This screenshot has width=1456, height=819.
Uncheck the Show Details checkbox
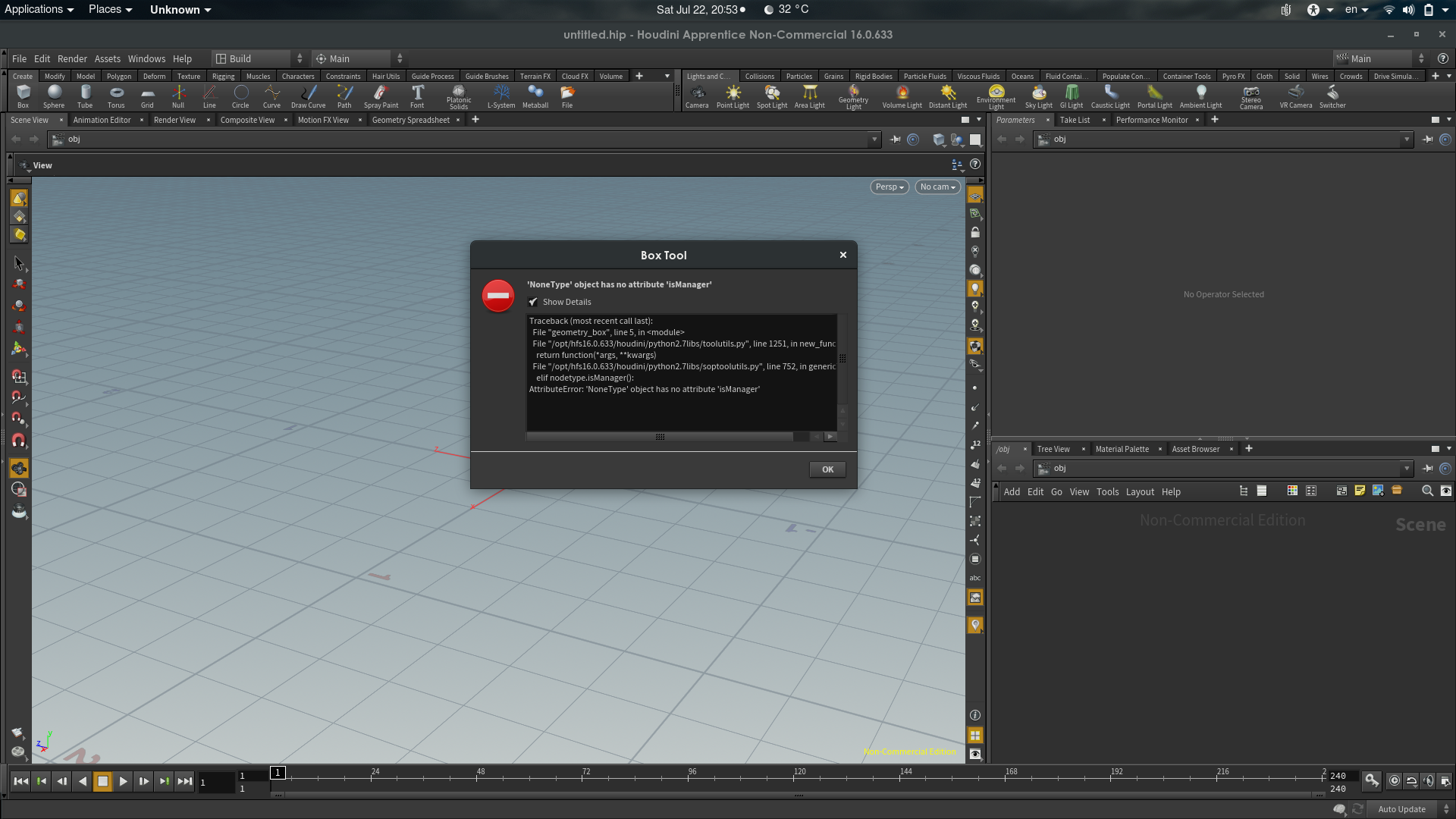coord(533,302)
